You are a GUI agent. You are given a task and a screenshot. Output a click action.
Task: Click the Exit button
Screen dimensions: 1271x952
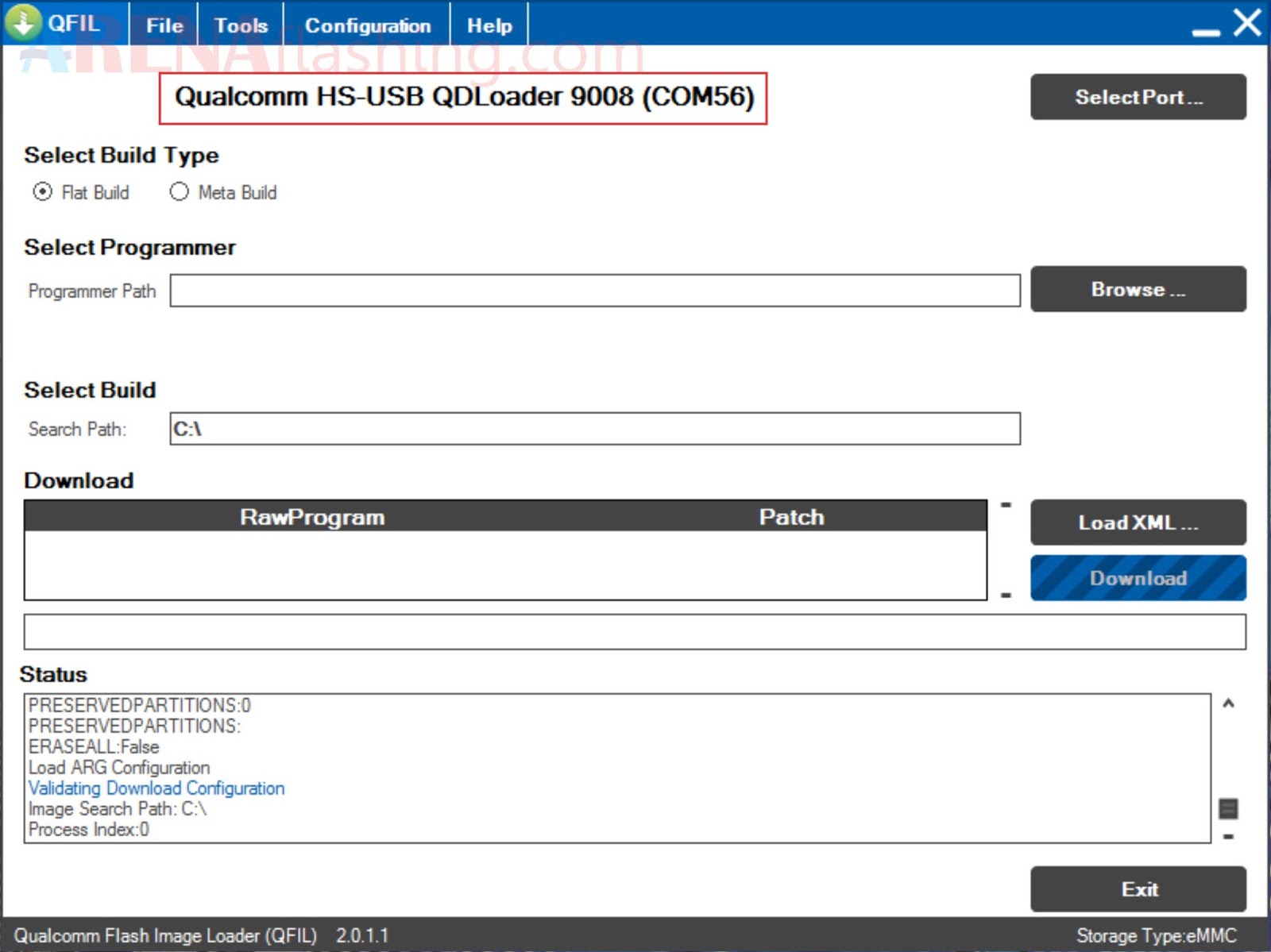pos(1138,889)
